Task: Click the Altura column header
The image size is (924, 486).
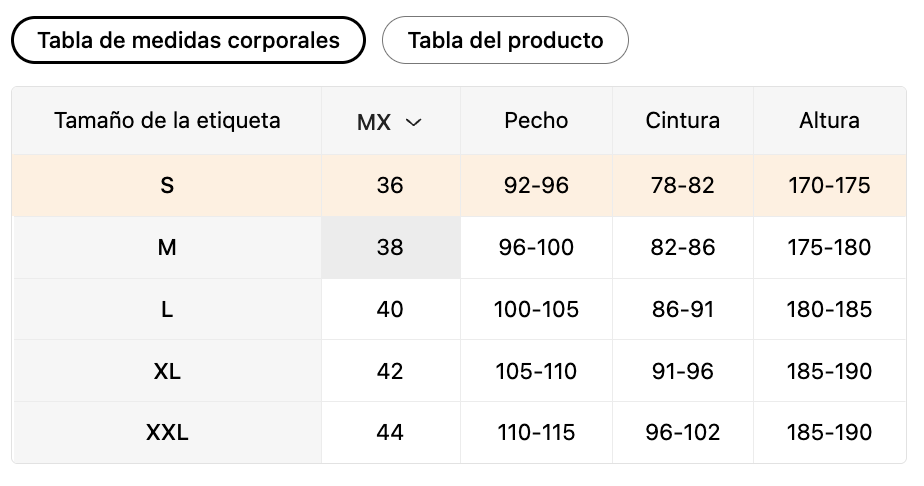Action: tap(829, 121)
